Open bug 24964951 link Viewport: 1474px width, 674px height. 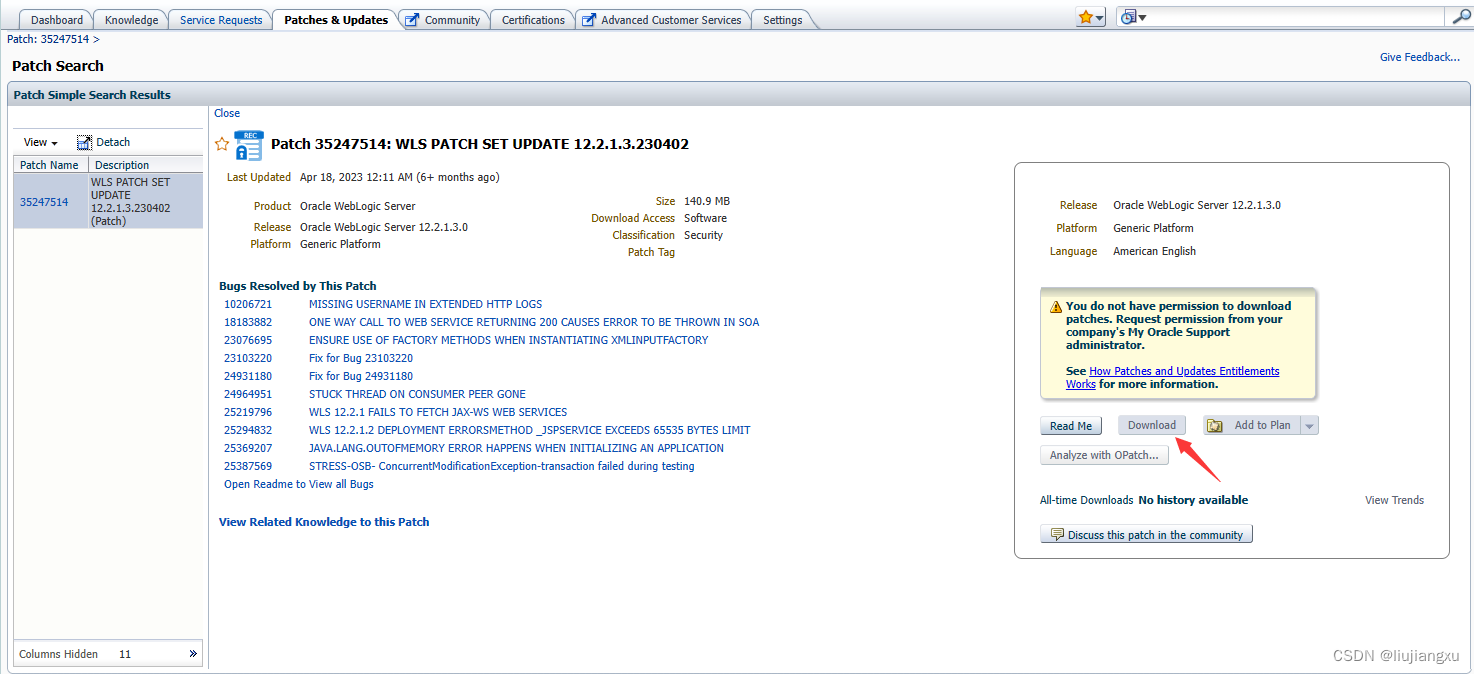[248, 394]
